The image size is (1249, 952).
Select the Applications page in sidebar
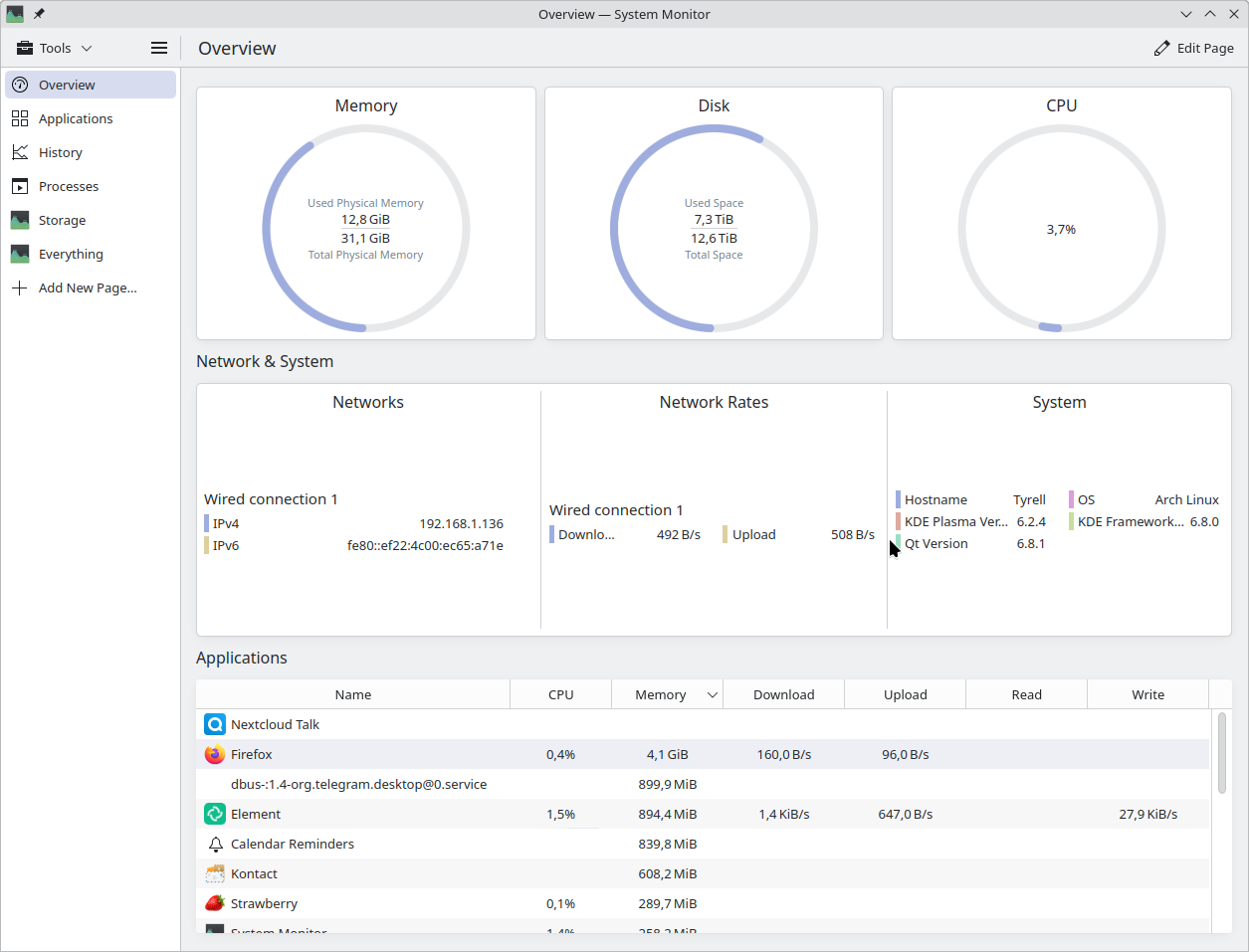click(76, 118)
